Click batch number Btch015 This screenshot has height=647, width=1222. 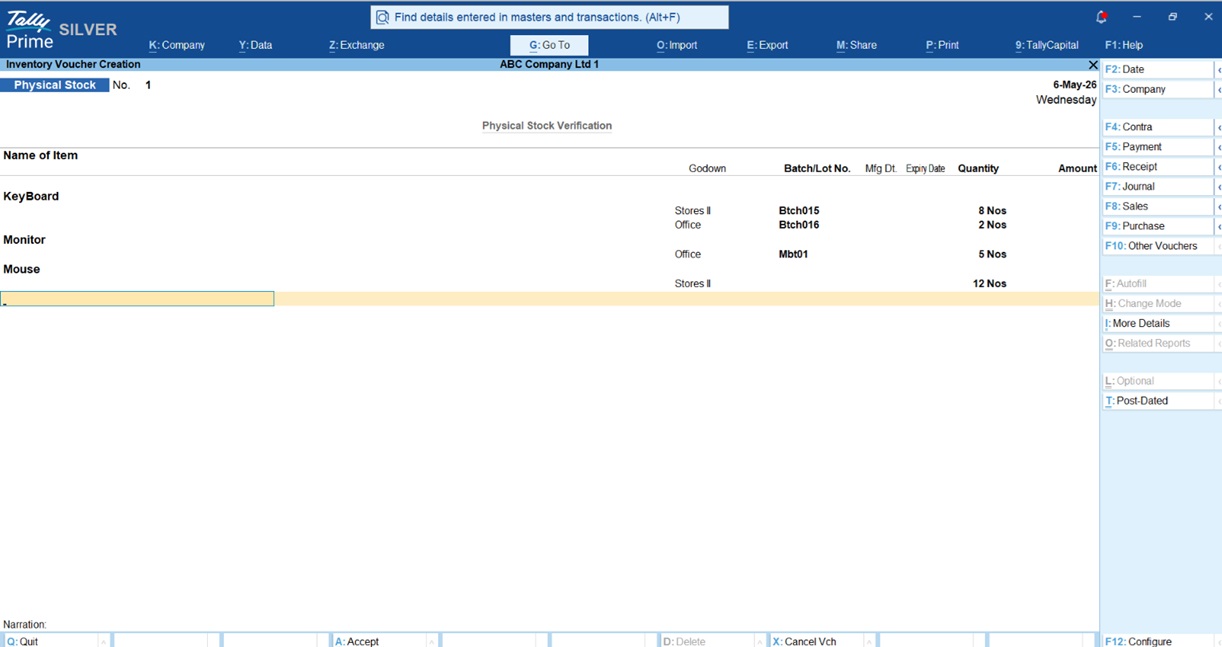[x=799, y=211]
